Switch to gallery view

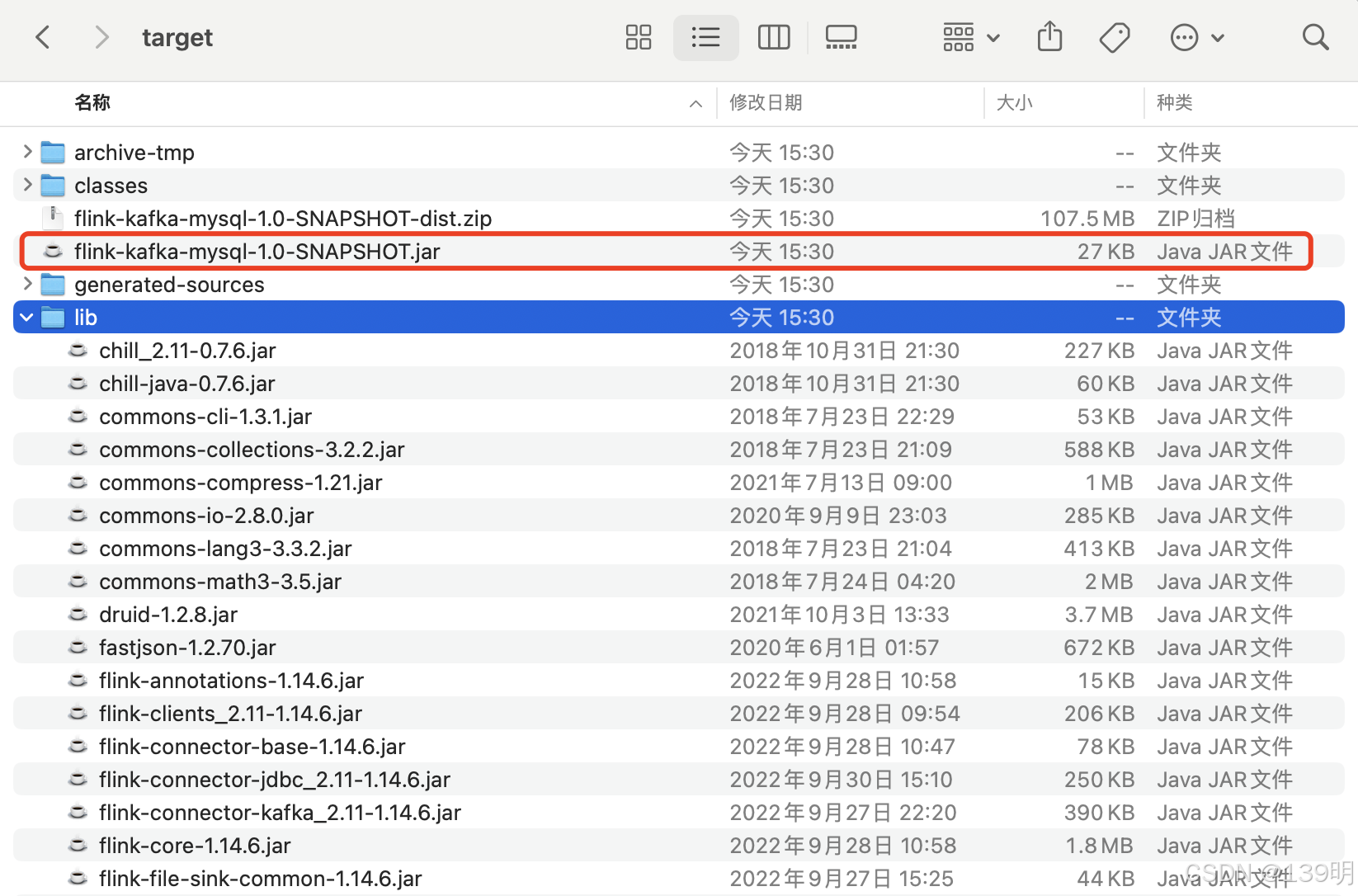(841, 37)
